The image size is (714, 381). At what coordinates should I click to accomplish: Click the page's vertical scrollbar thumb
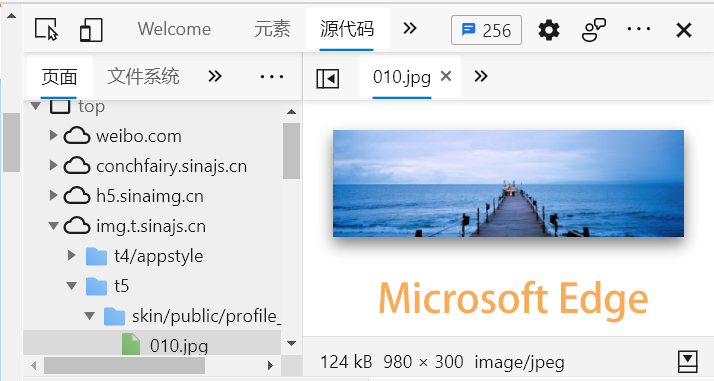click(x=11, y=142)
